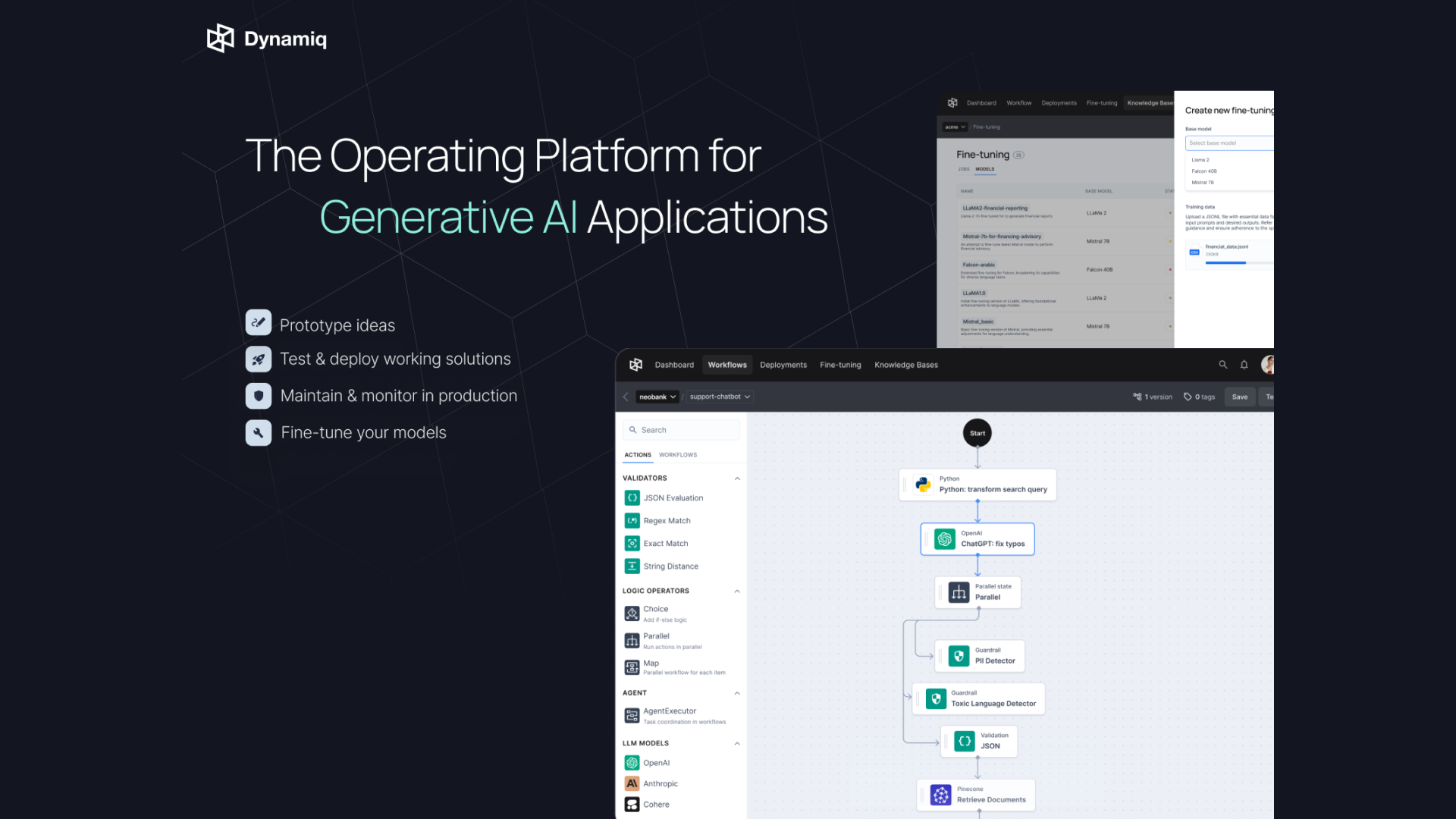The image size is (1456, 819).
Task: Select the Anthropic model icon
Action: point(632,783)
